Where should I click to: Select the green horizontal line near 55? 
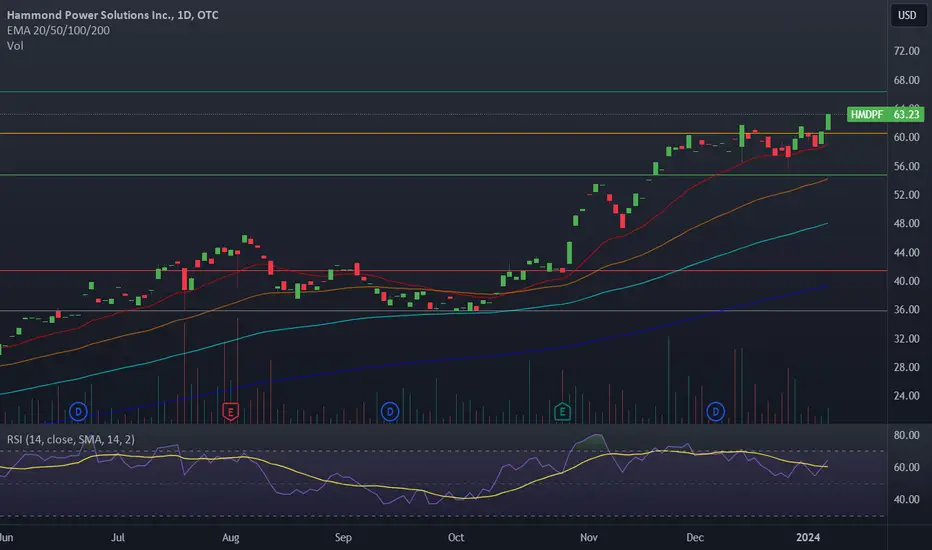point(443,175)
